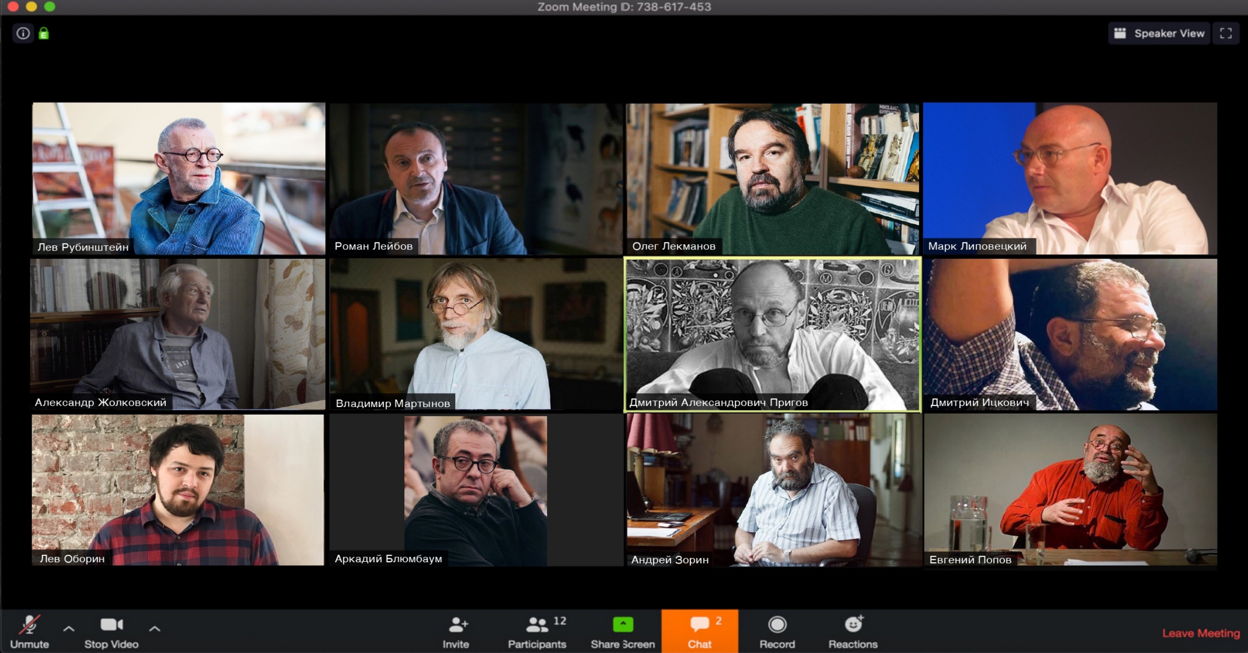The image size is (1248, 653).
Task: Stop Video camera icon
Action: click(x=111, y=625)
